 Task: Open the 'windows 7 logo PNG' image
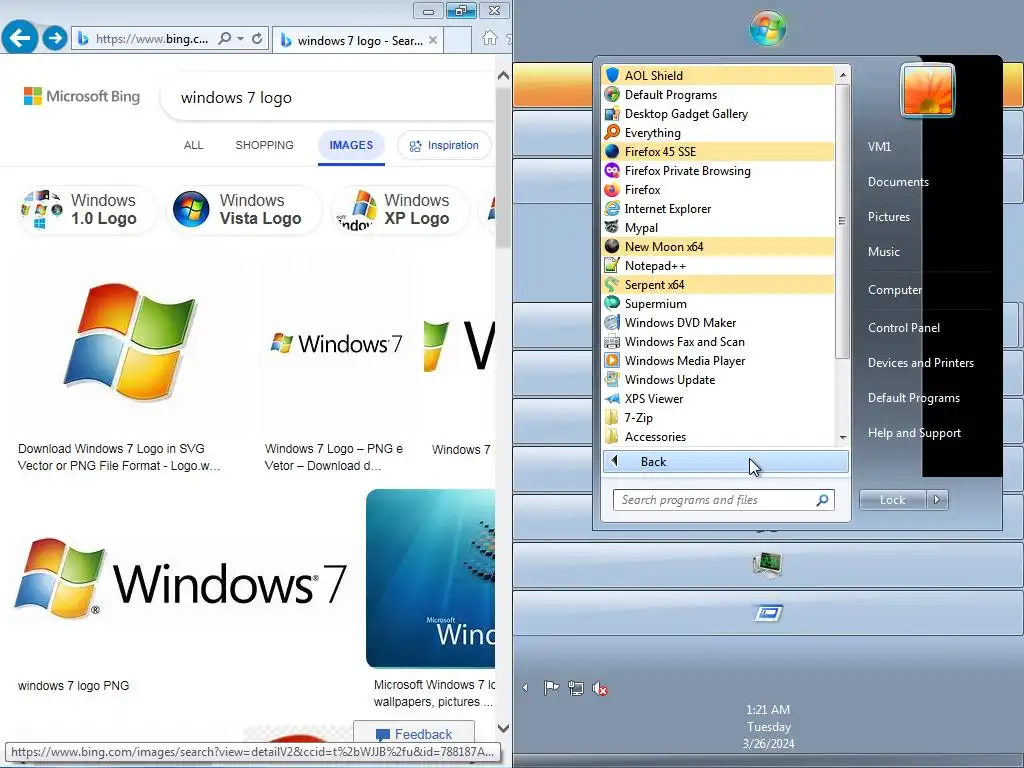pyautogui.click(x=181, y=581)
